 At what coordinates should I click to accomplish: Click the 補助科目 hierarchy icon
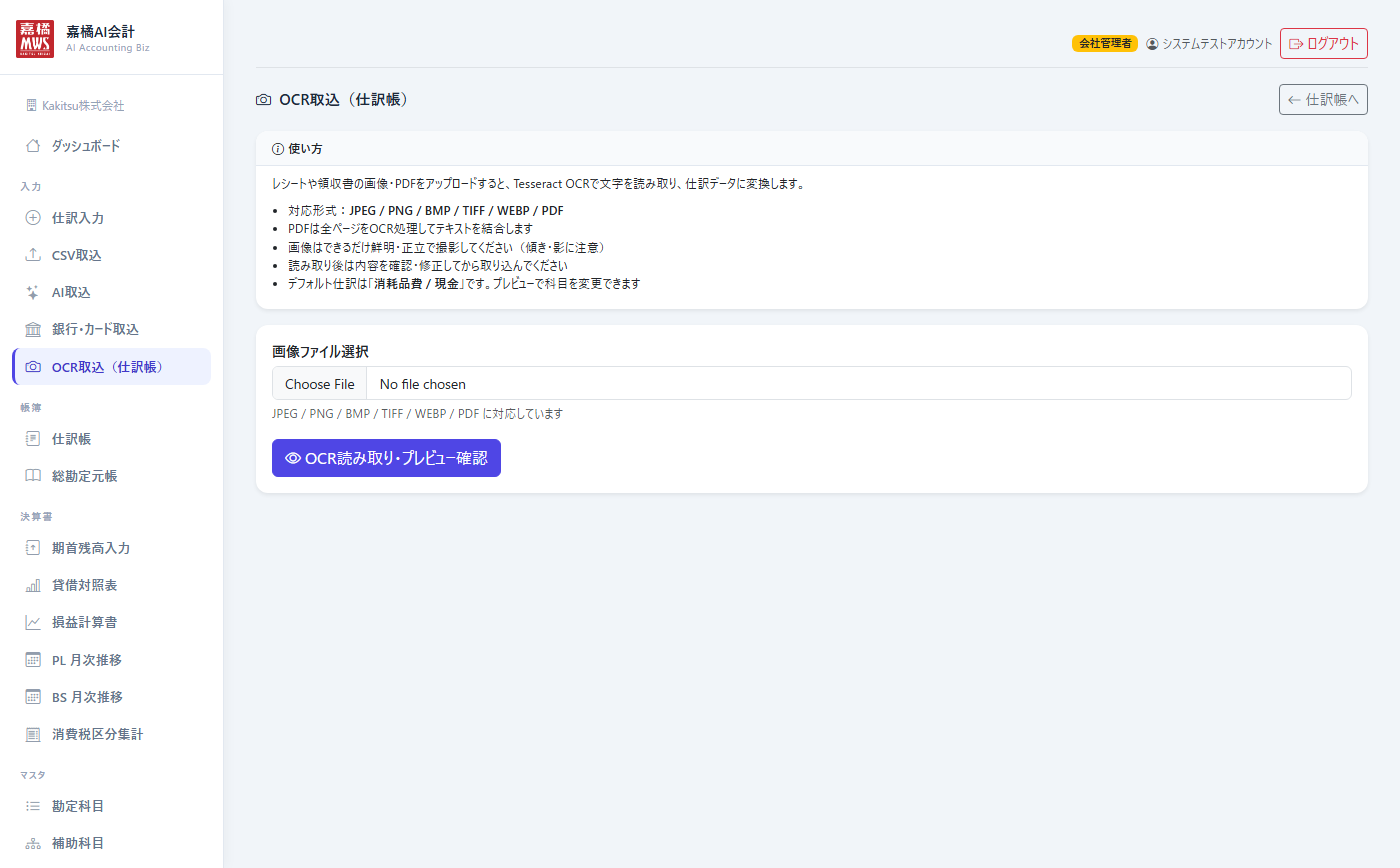[33, 843]
